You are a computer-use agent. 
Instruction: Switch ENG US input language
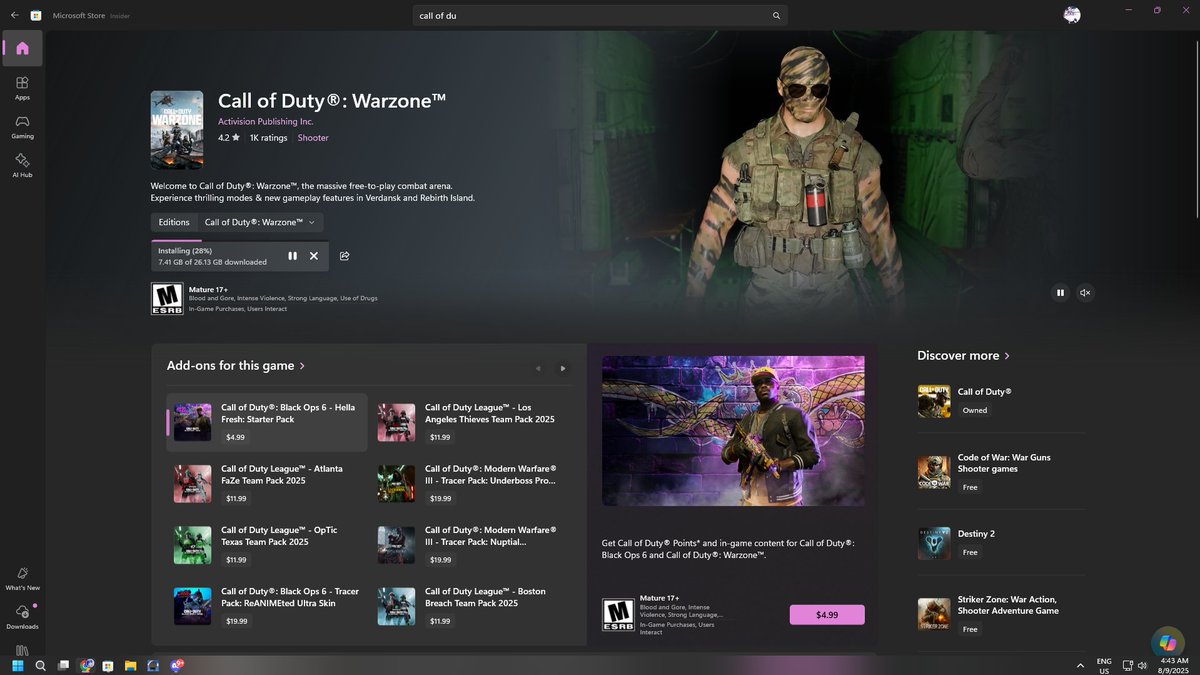pos(1104,665)
